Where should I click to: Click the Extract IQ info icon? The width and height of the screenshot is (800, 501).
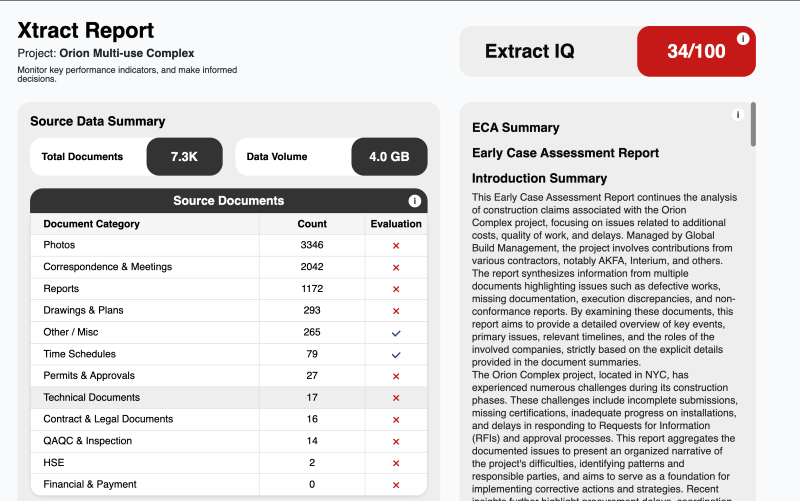pyautogui.click(x=742, y=39)
